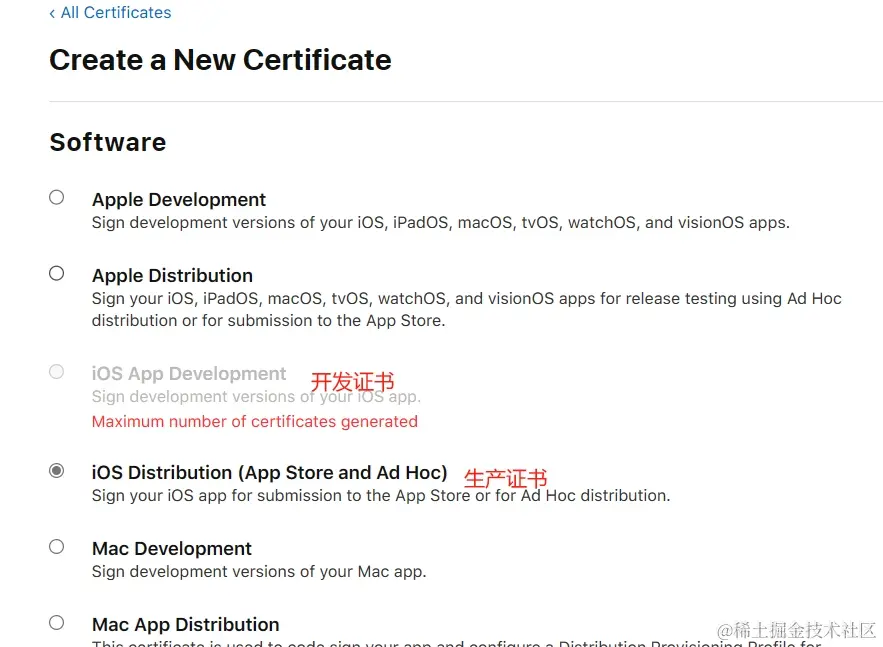Click the Mac Development label
The image size is (883, 647).
pyautogui.click(x=172, y=548)
